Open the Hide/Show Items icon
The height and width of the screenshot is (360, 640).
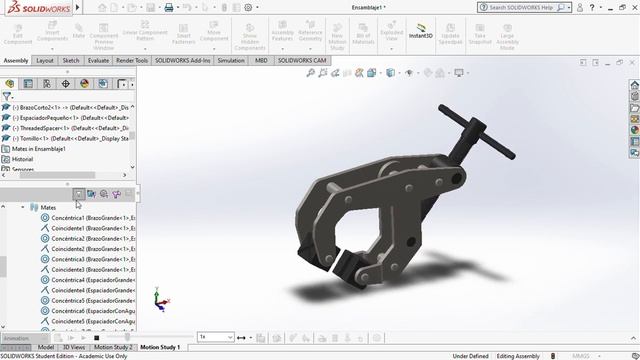409,73
